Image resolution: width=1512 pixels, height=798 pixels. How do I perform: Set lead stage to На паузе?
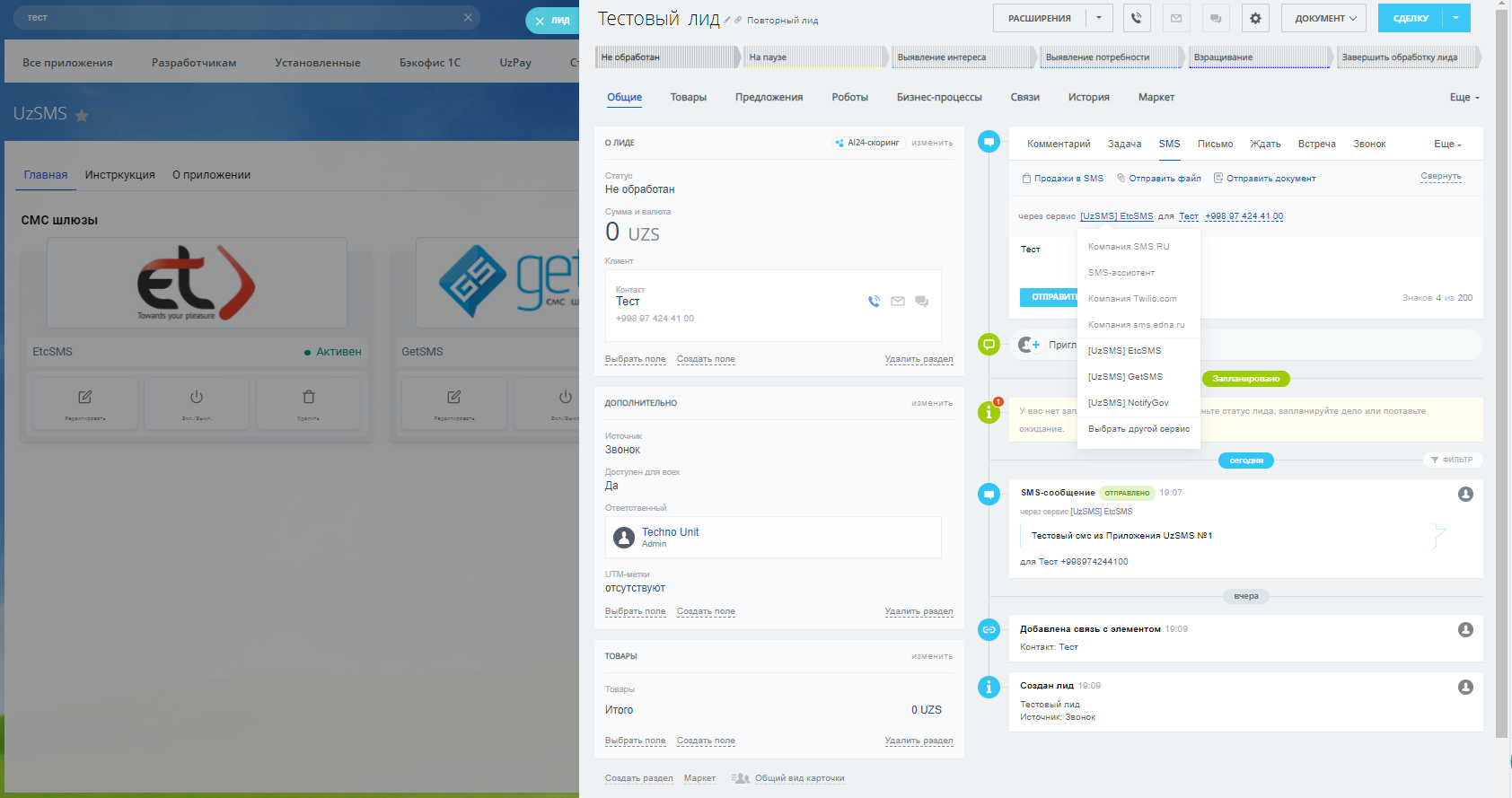point(817,57)
